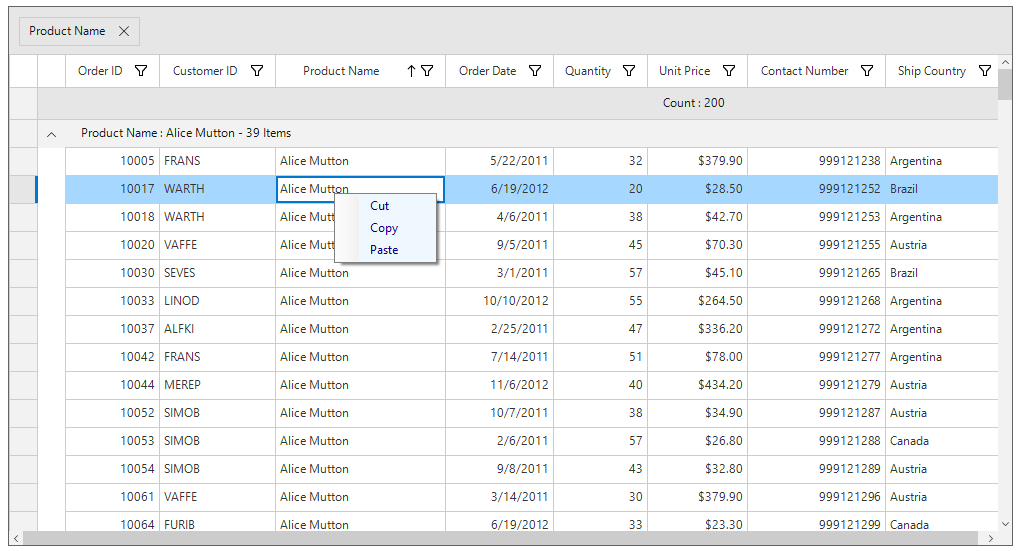Click the horizontal scrollbar right arrow
This screenshot has width=1017, height=551.
[x=990, y=538]
